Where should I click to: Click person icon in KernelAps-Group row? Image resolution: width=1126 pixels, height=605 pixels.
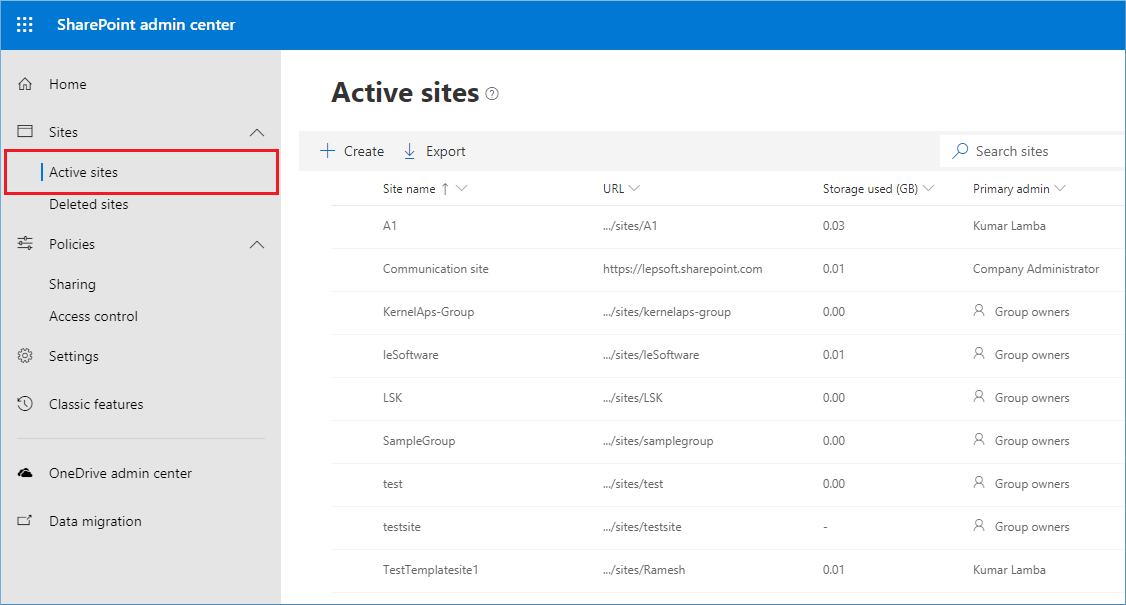pyautogui.click(x=979, y=311)
